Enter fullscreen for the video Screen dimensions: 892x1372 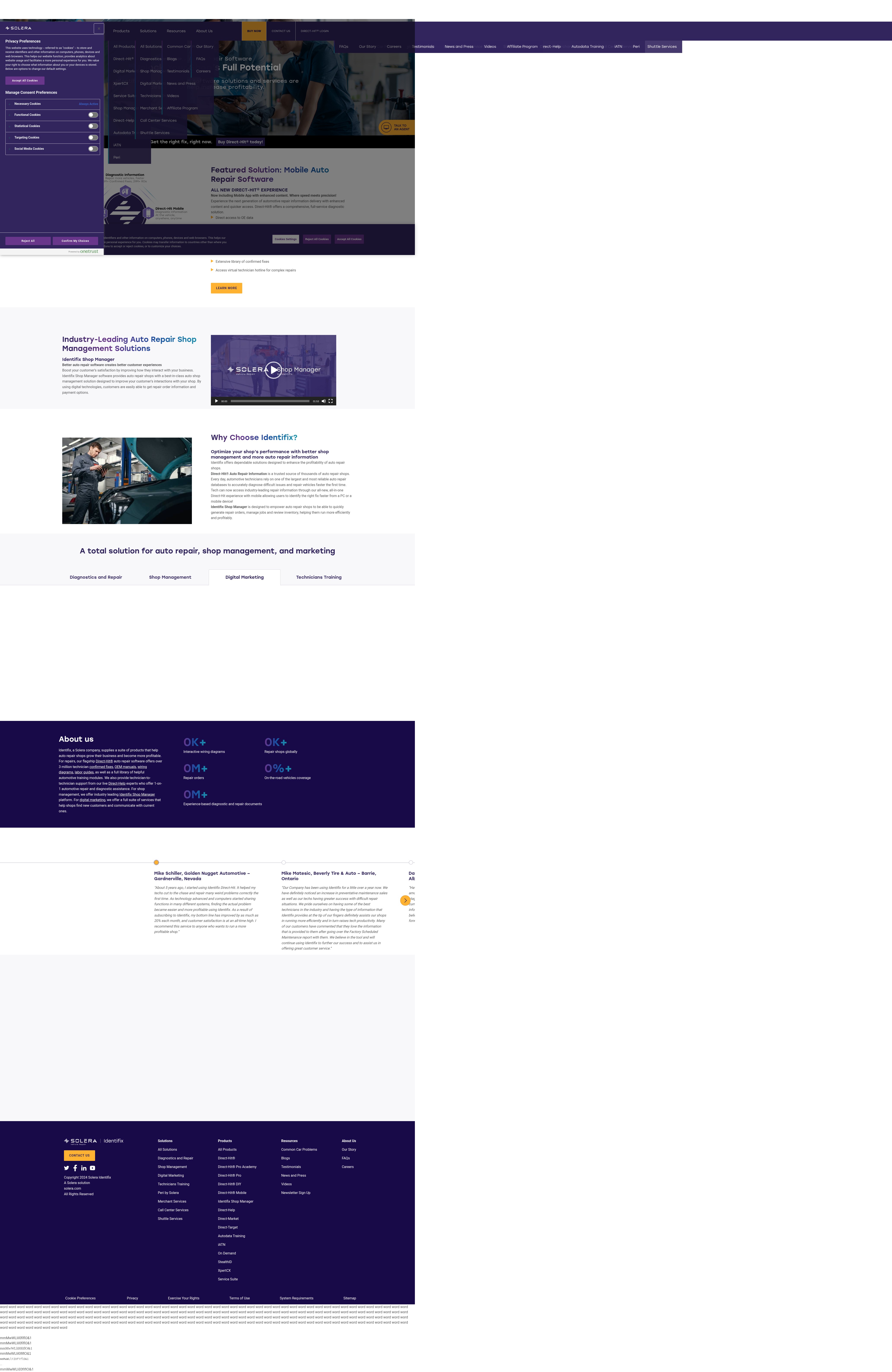(x=330, y=401)
